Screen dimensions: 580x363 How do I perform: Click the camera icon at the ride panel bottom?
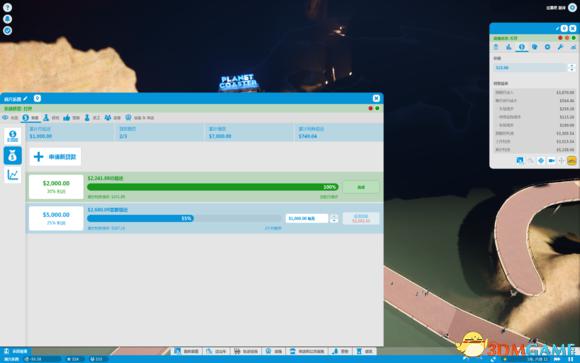click(x=551, y=161)
